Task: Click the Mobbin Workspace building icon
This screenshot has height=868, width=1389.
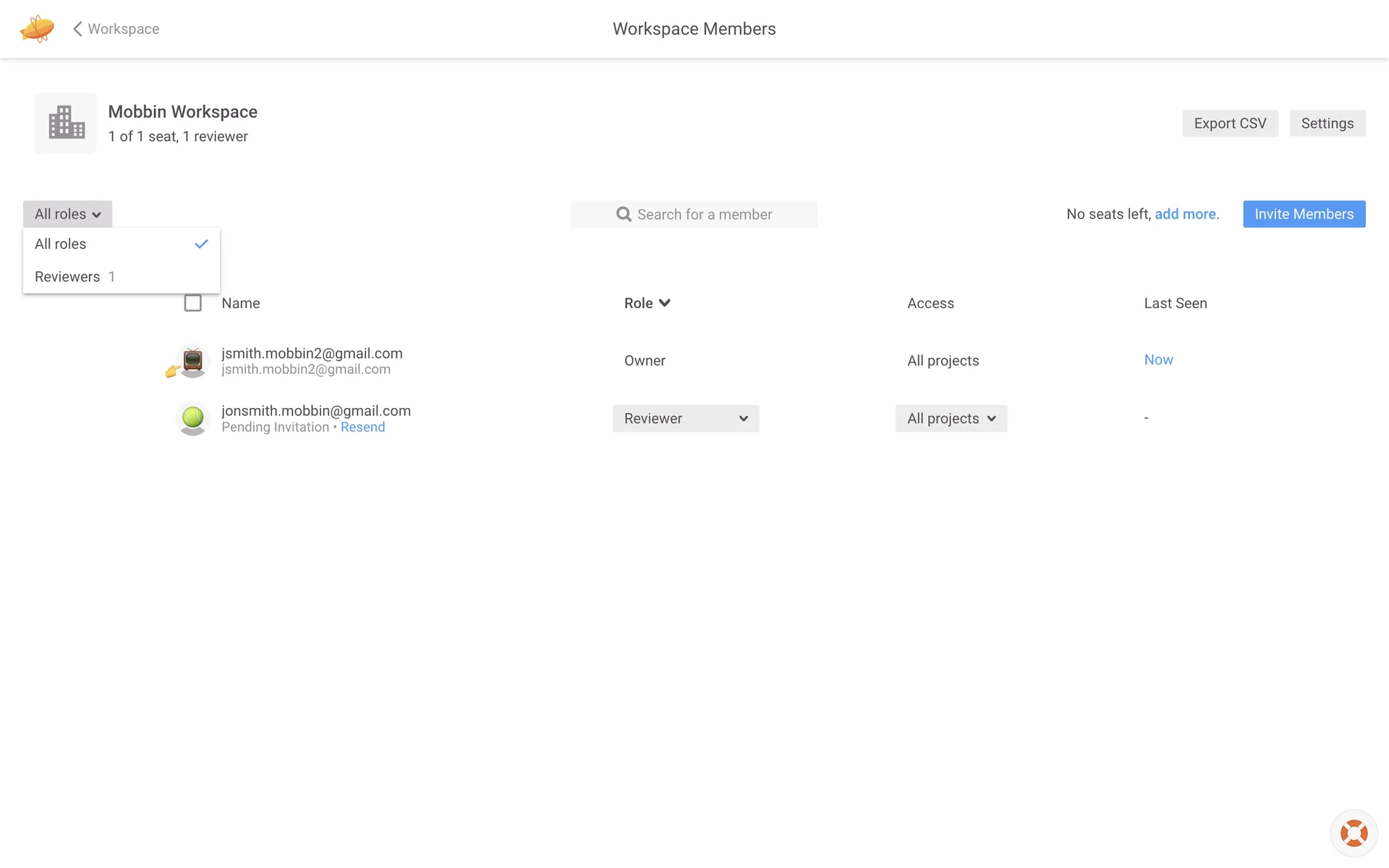Action: (x=66, y=123)
